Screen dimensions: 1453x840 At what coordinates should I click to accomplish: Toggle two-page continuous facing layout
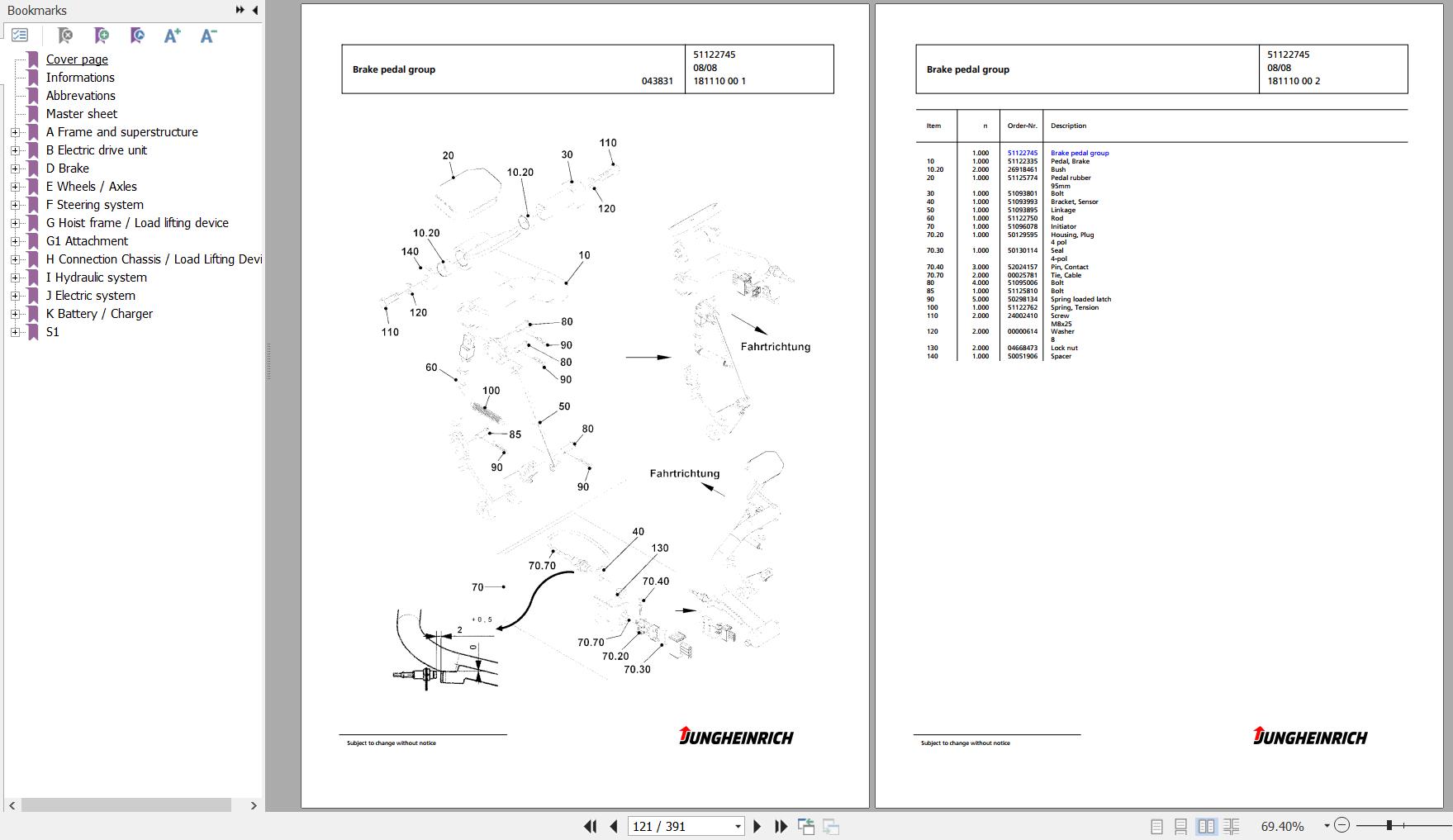pyautogui.click(x=1231, y=826)
